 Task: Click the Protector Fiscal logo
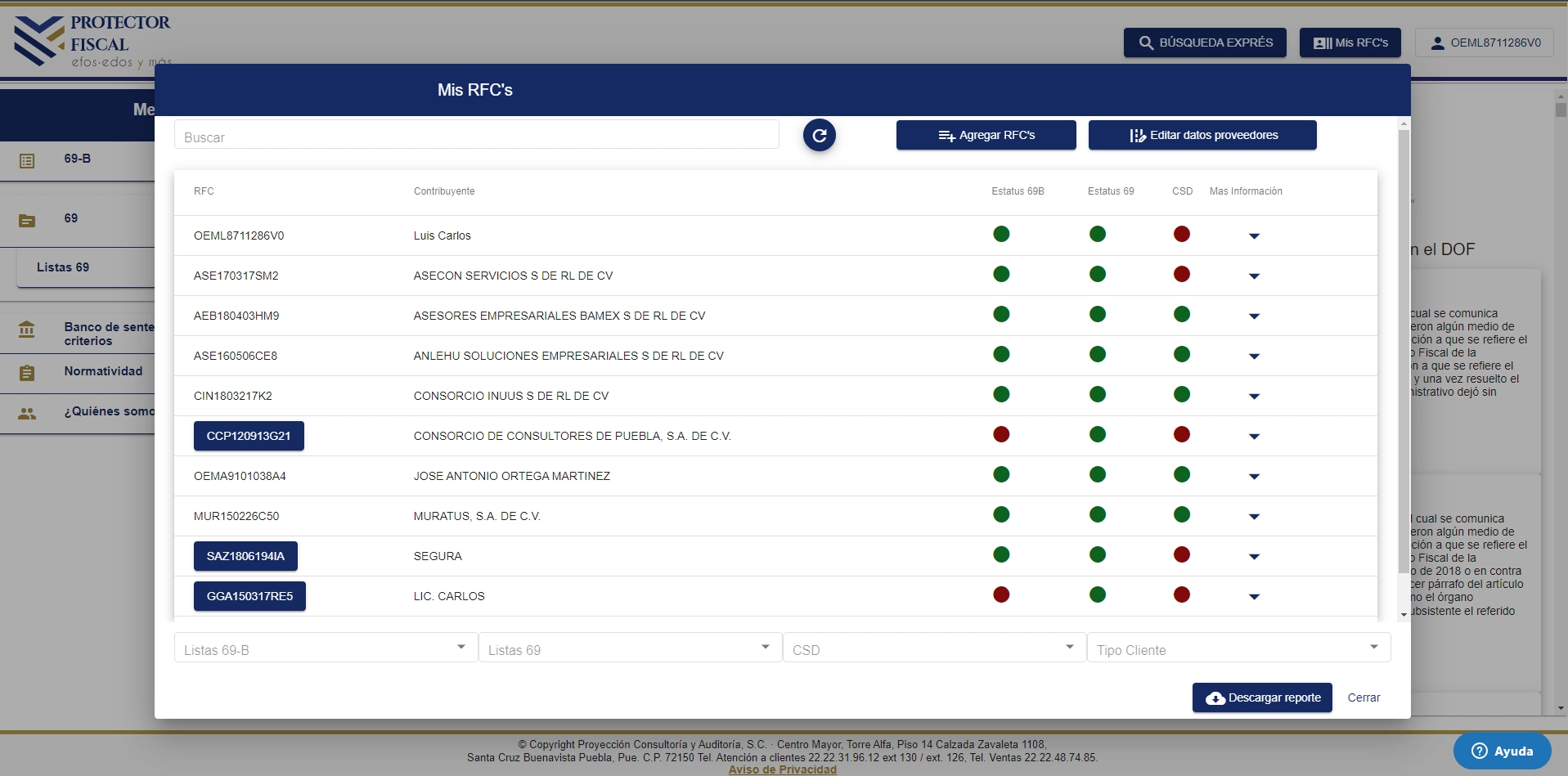click(x=92, y=43)
